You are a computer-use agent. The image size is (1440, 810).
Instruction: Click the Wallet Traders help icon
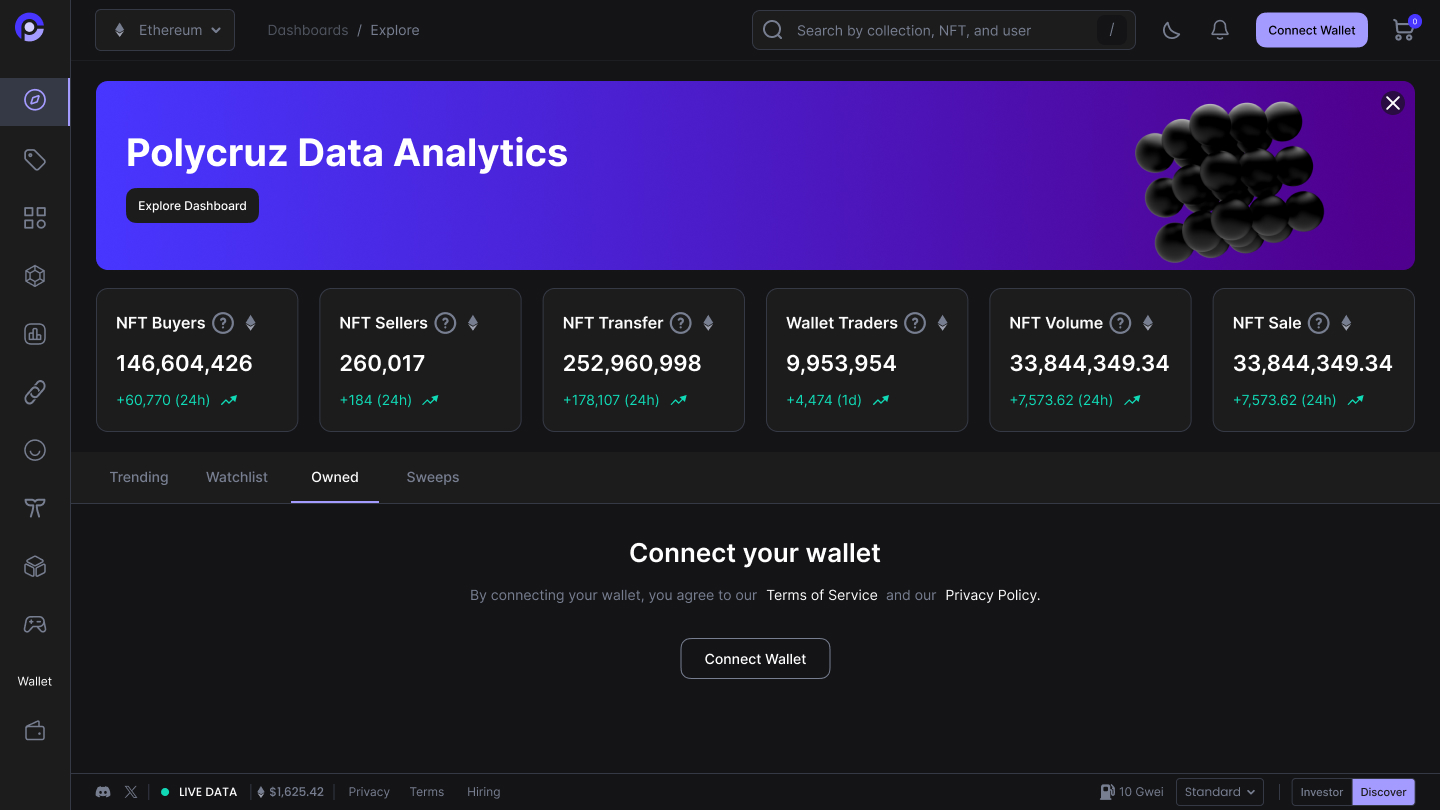tap(915, 323)
